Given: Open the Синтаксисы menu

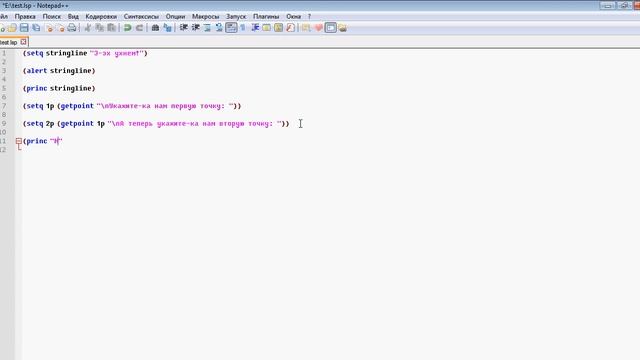Looking at the screenshot, I should coord(141,16).
